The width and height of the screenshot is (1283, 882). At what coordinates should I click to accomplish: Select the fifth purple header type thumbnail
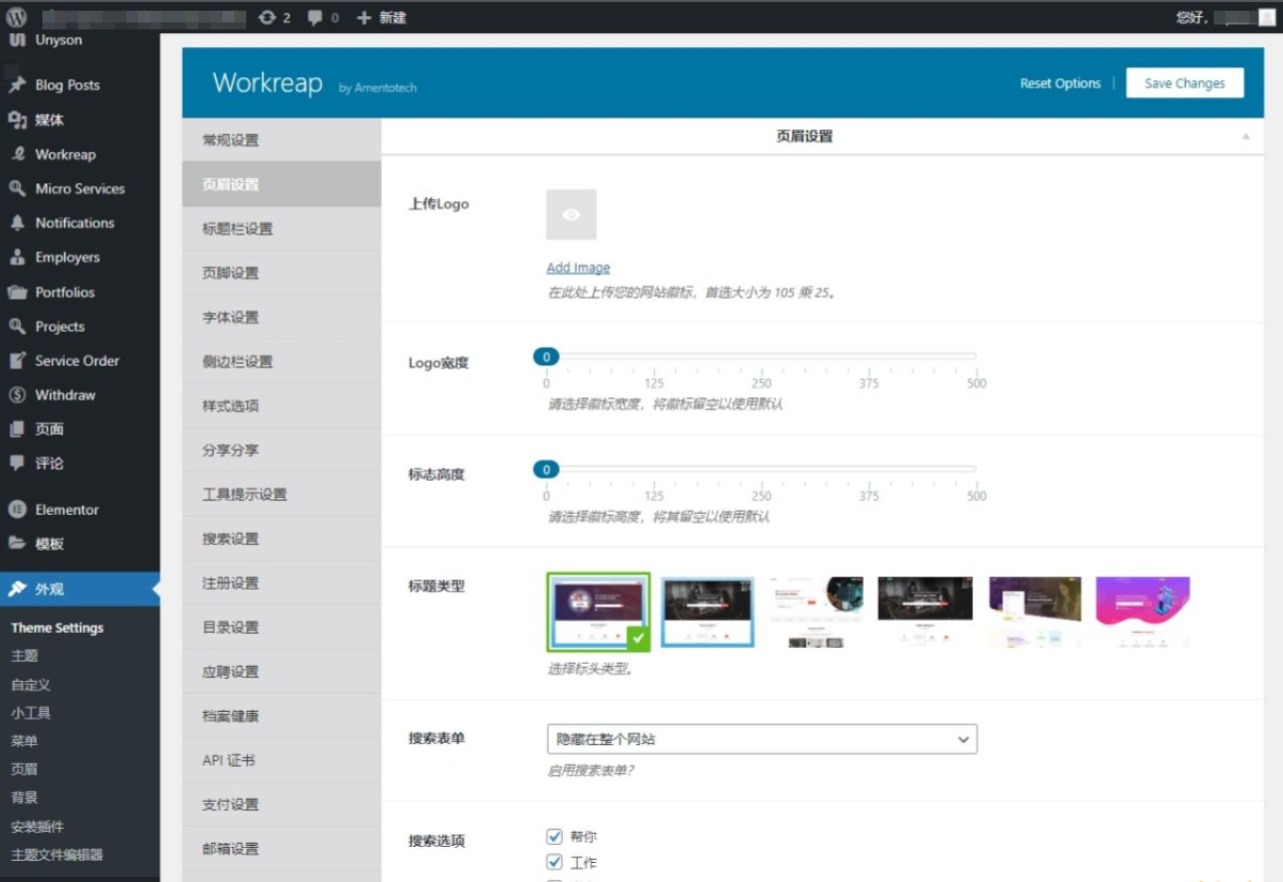(x=1034, y=612)
